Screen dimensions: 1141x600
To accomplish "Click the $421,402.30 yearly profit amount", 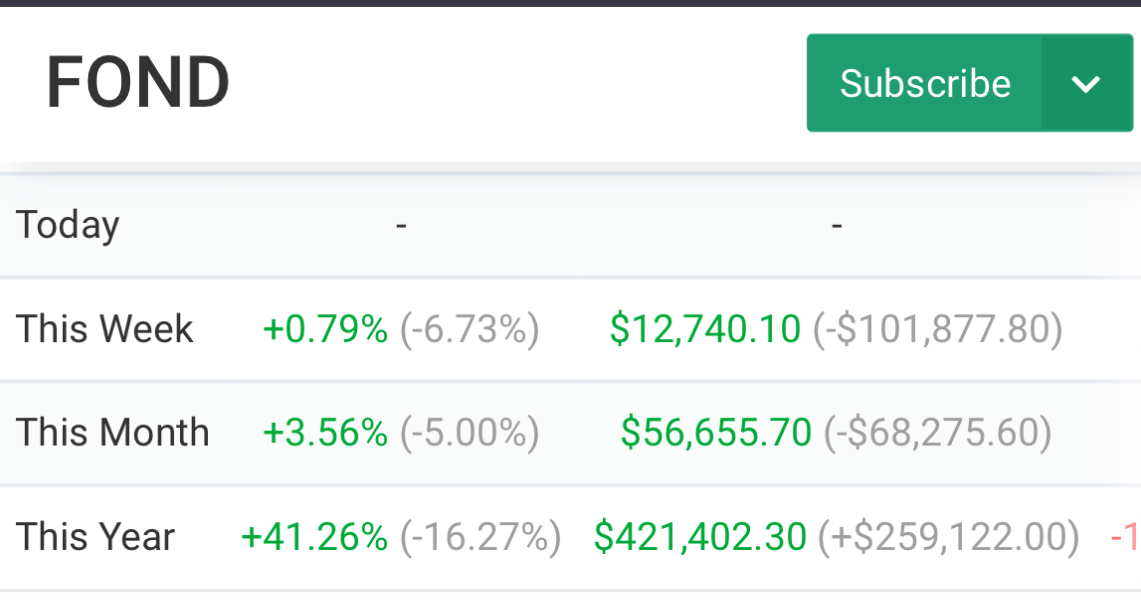I will [x=700, y=537].
